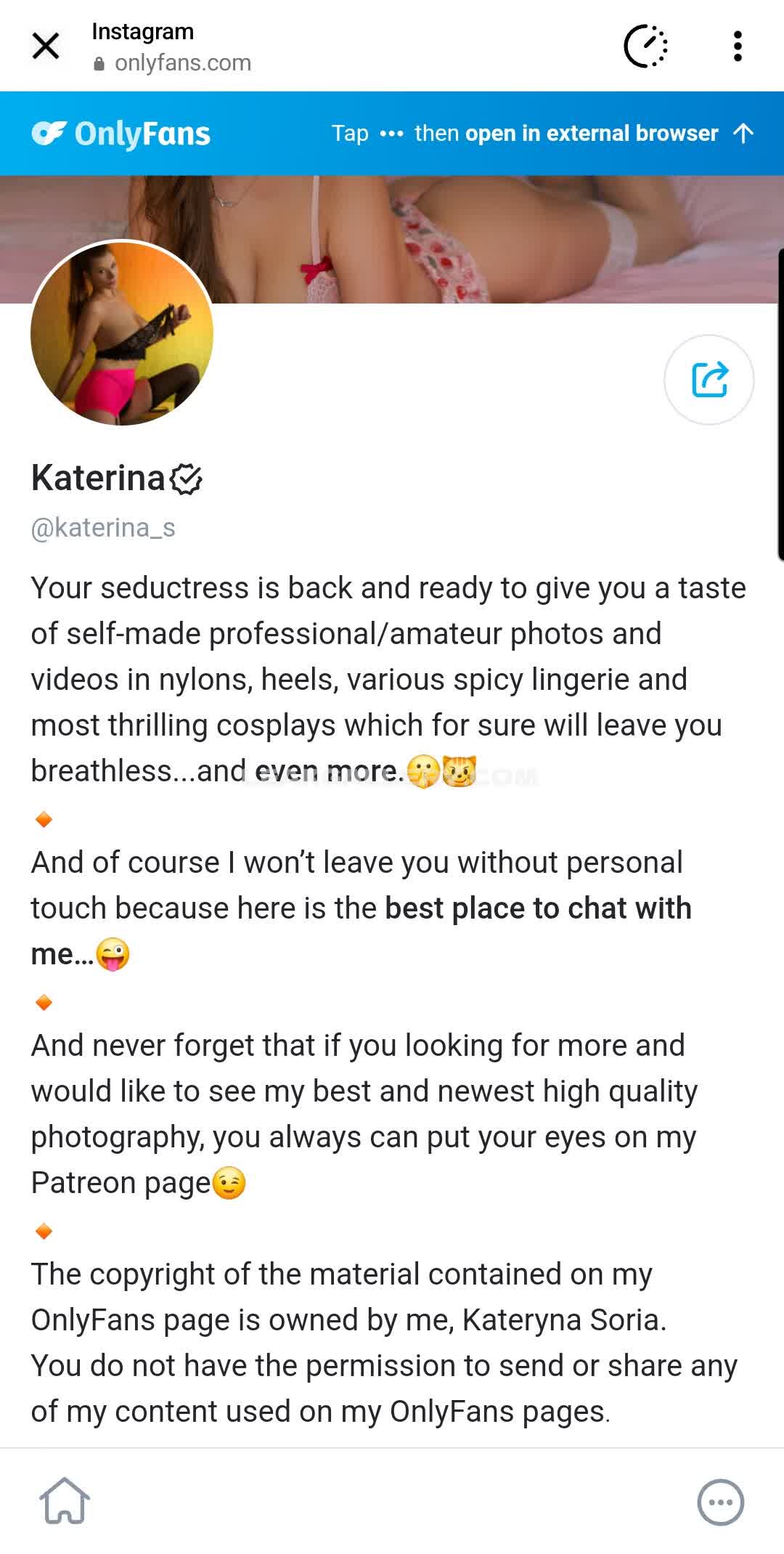
Task: Click the Katerina profile name heading
Action: (x=98, y=479)
